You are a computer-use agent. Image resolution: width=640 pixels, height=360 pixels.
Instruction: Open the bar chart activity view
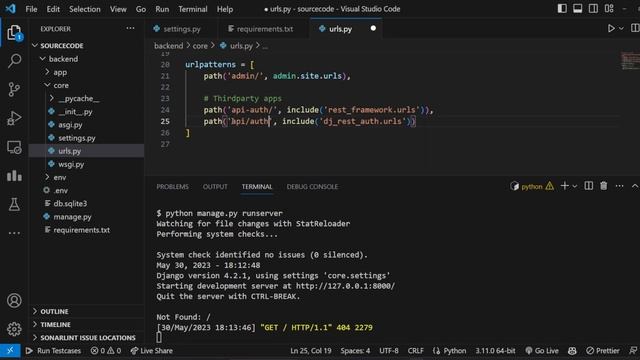tap(14, 176)
